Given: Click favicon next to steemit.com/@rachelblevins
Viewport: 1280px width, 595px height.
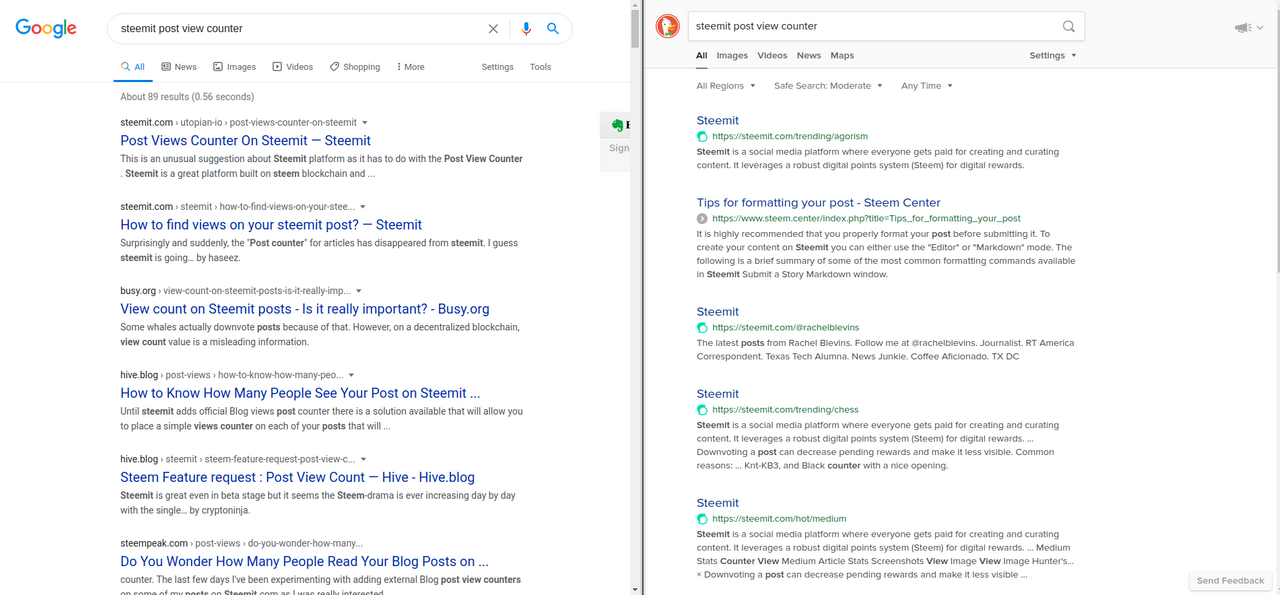Looking at the screenshot, I should pyautogui.click(x=702, y=327).
